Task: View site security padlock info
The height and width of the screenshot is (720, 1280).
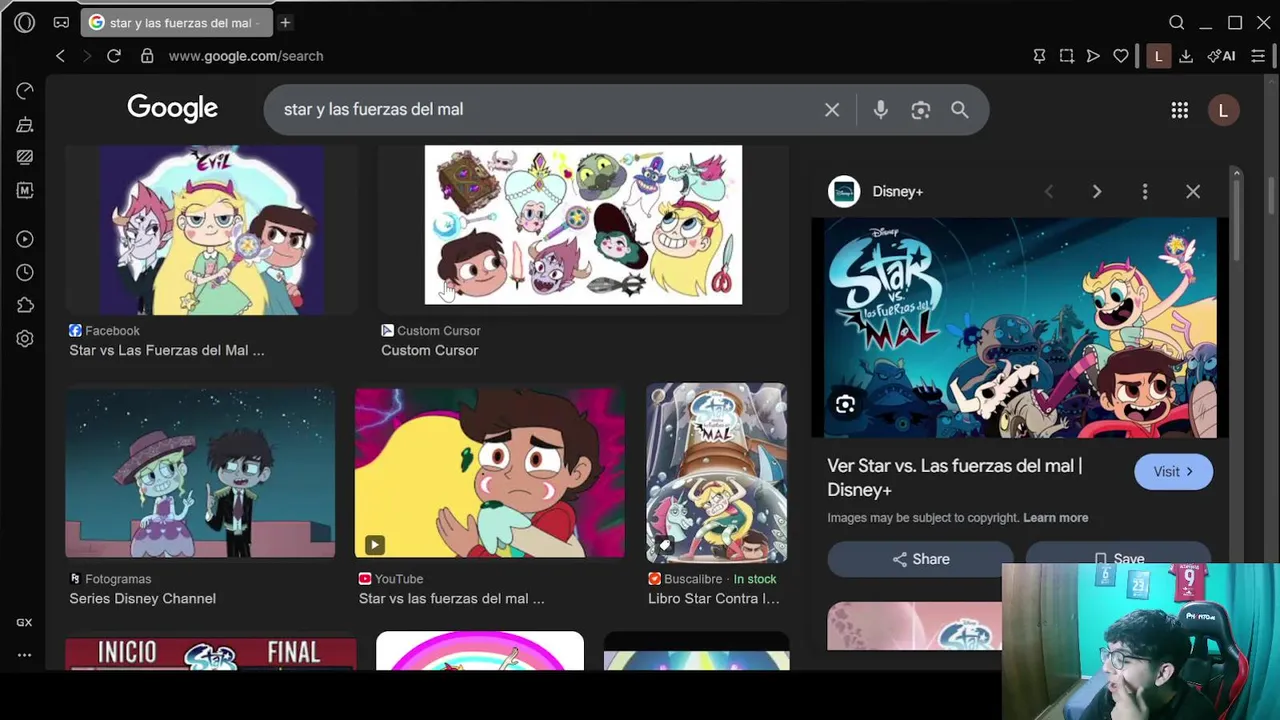Action: 147,56
